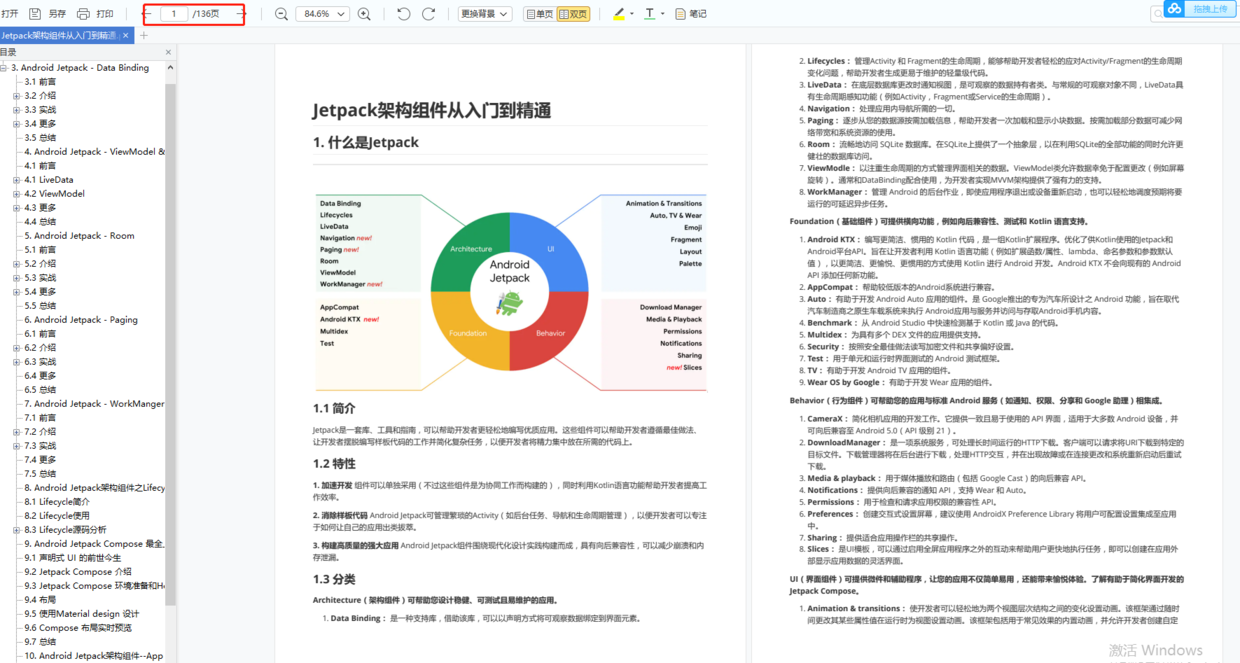Image resolution: width=1240 pixels, height=663 pixels.
Task: Open the 84.6% zoom level dropdown
Action: tap(322, 14)
